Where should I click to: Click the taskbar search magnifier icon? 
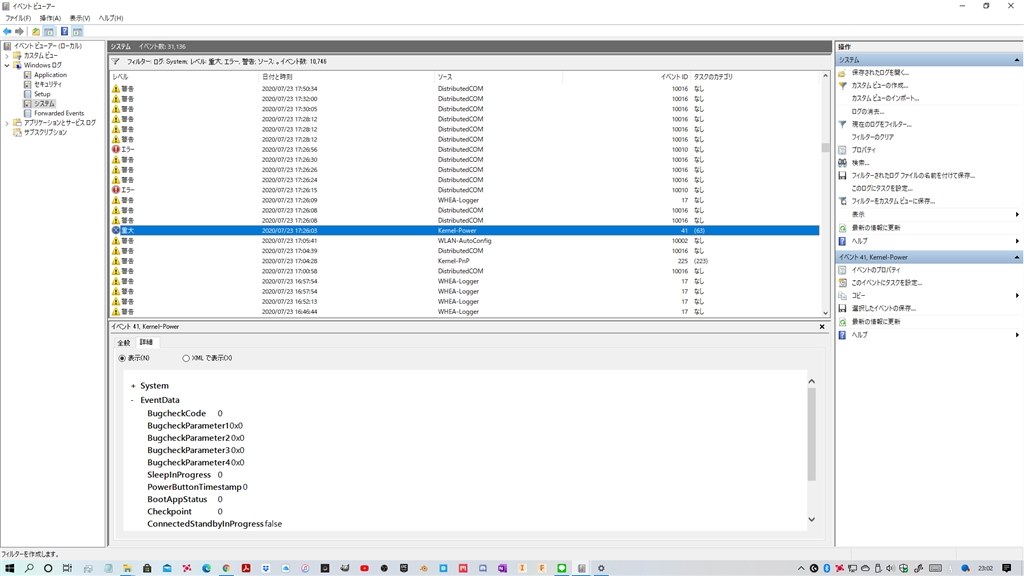29,568
